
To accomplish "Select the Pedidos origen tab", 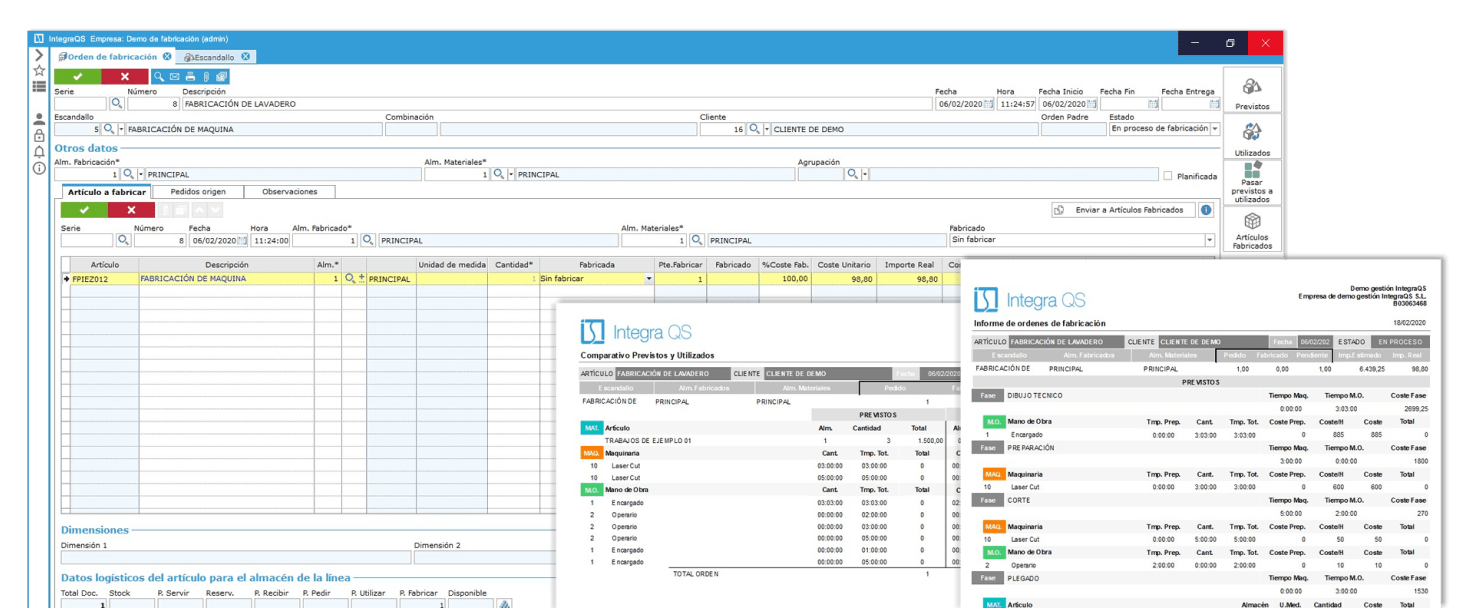I will (198, 191).
